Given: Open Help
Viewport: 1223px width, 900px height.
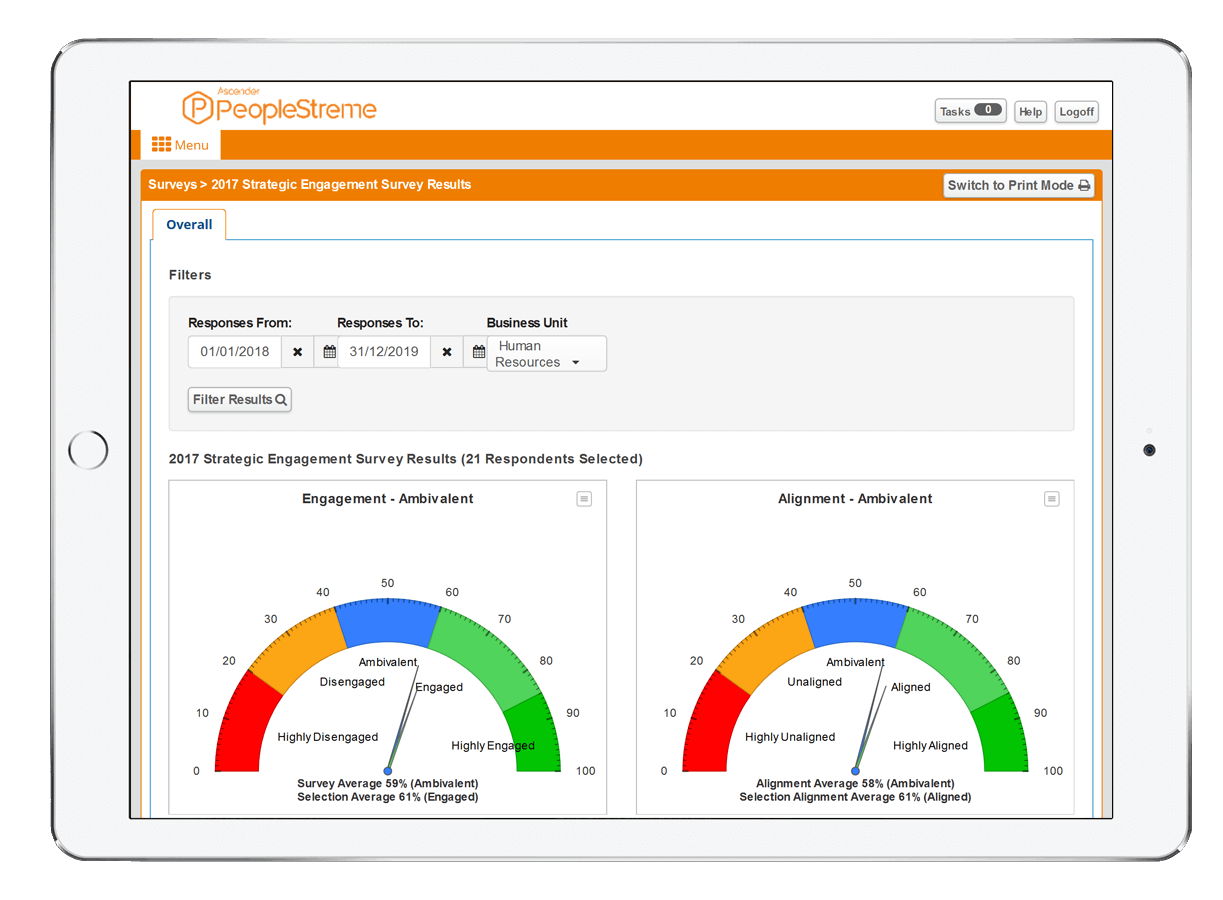Looking at the screenshot, I should pyautogui.click(x=1030, y=112).
